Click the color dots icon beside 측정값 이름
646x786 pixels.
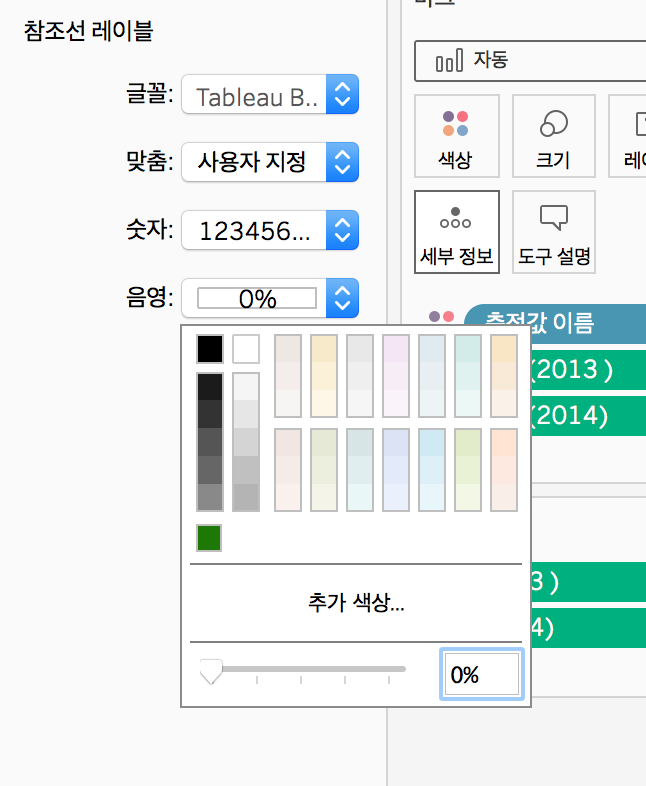click(442, 316)
